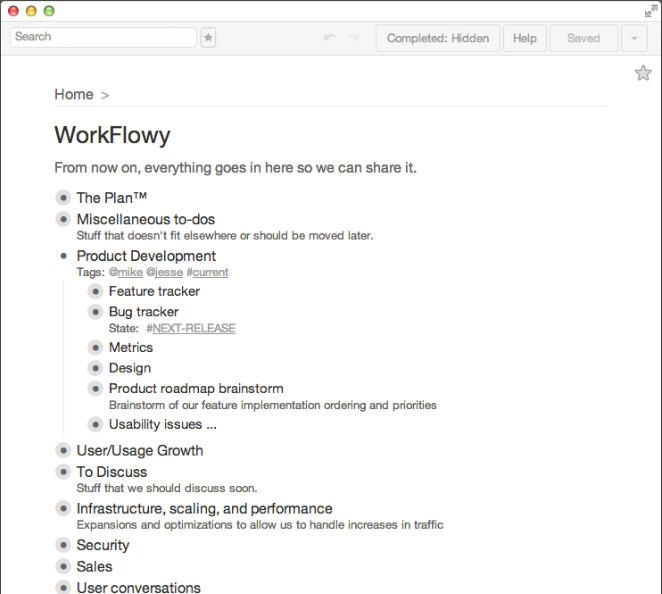Filter by the #current tag

[x=207, y=272]
